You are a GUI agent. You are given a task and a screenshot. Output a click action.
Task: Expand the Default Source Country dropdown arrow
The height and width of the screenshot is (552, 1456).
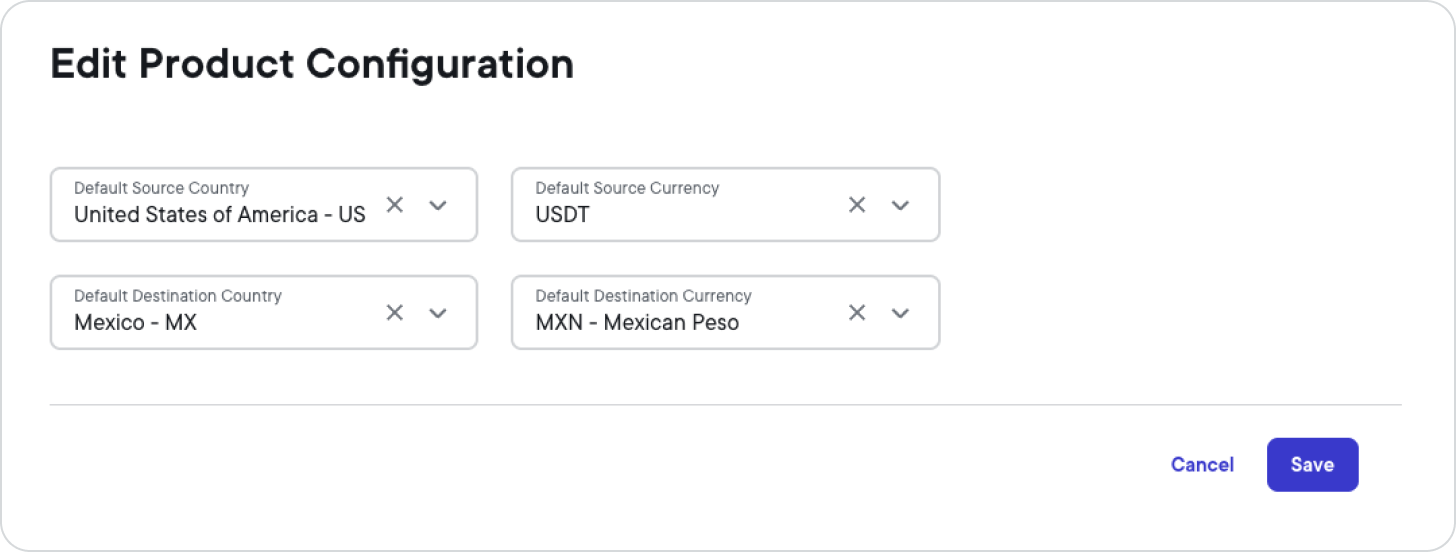437,205
